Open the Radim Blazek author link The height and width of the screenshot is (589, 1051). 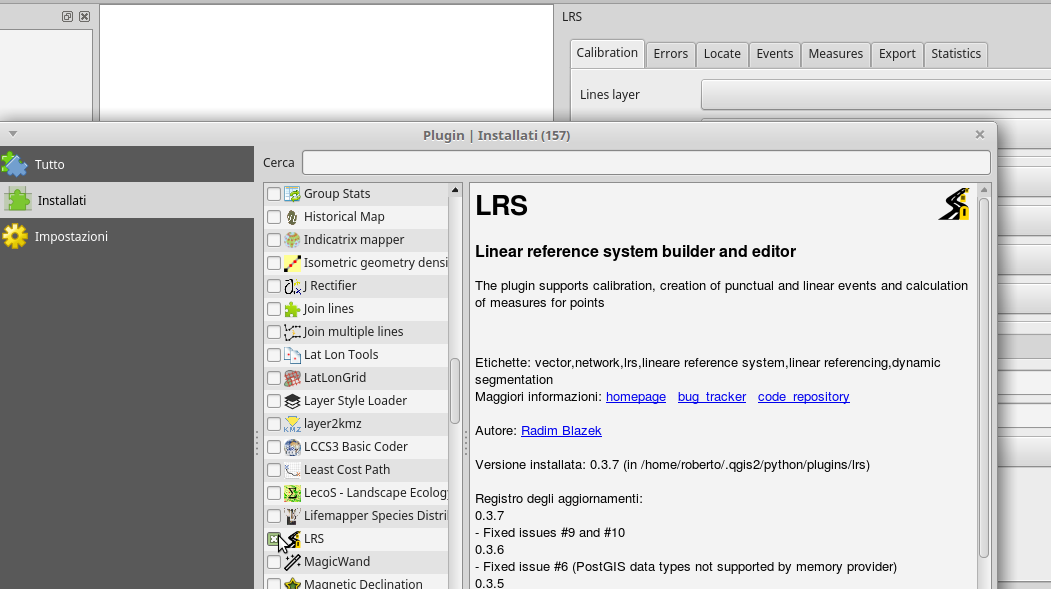pyautogui.click(x=561, y=431)
